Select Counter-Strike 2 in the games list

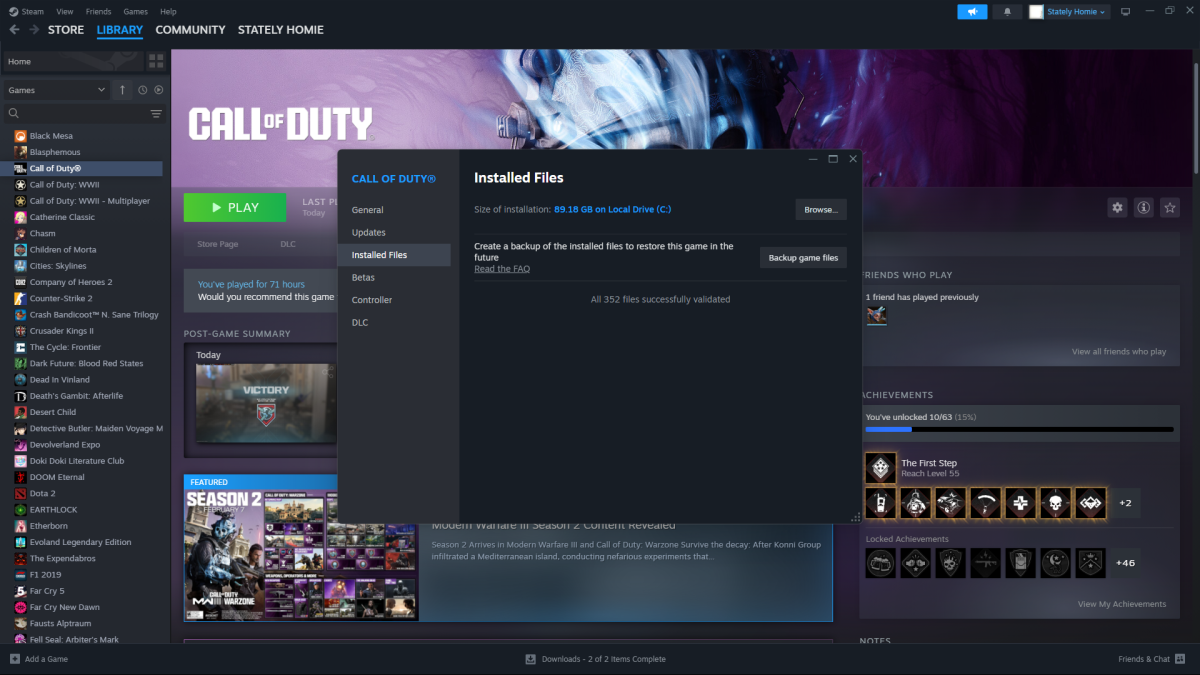click(x=61, y=298)
